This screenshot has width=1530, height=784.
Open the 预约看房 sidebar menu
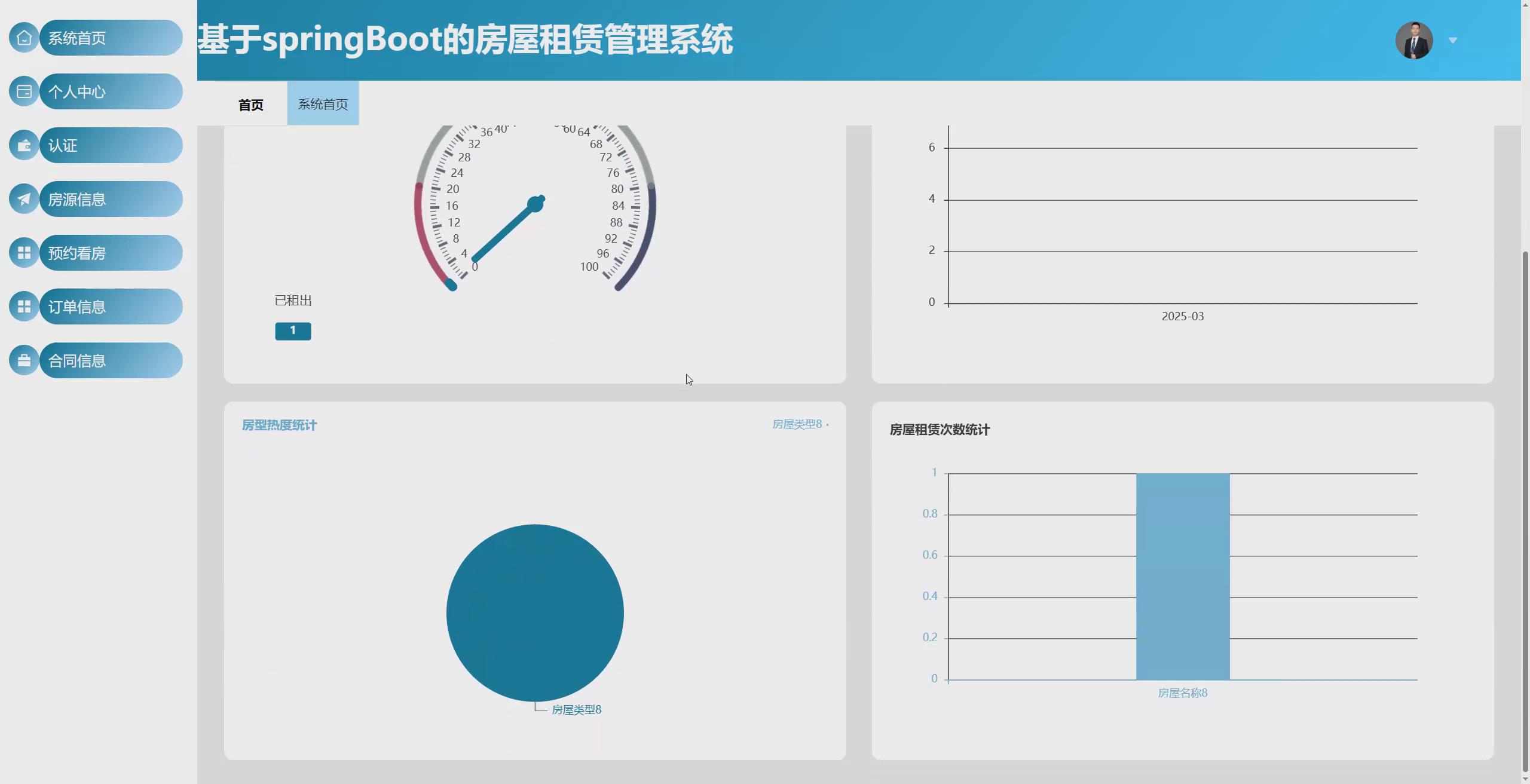pyautogui.click(x=111, y=253)
